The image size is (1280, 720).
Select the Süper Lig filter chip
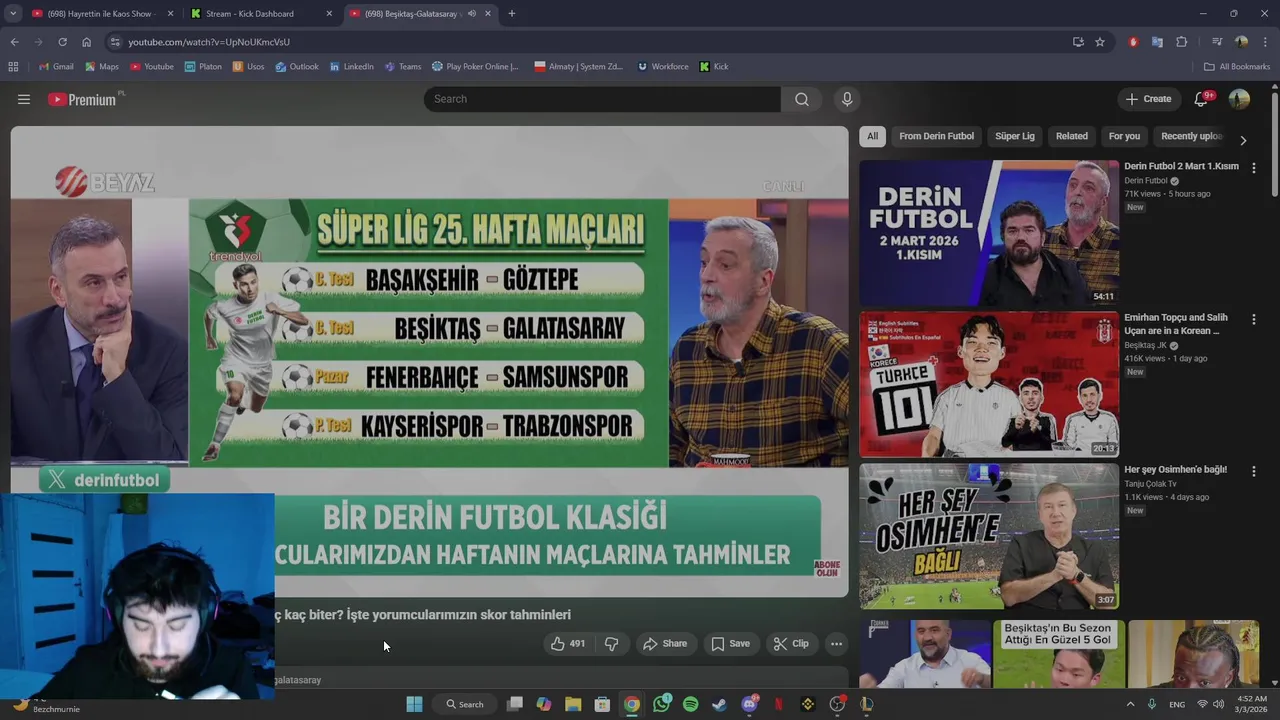point(1015,136)
